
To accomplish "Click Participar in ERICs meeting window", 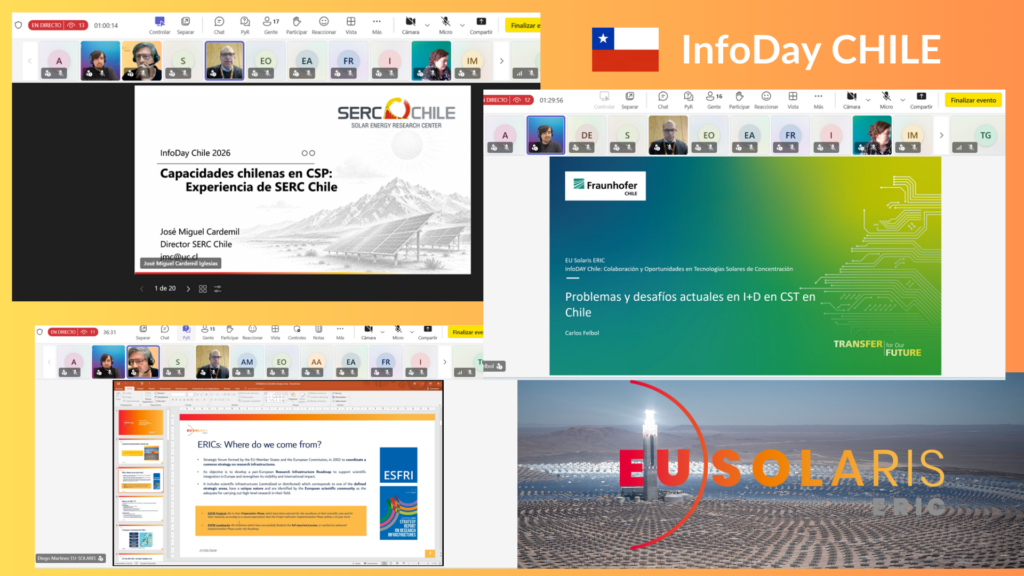I will 229,332.
